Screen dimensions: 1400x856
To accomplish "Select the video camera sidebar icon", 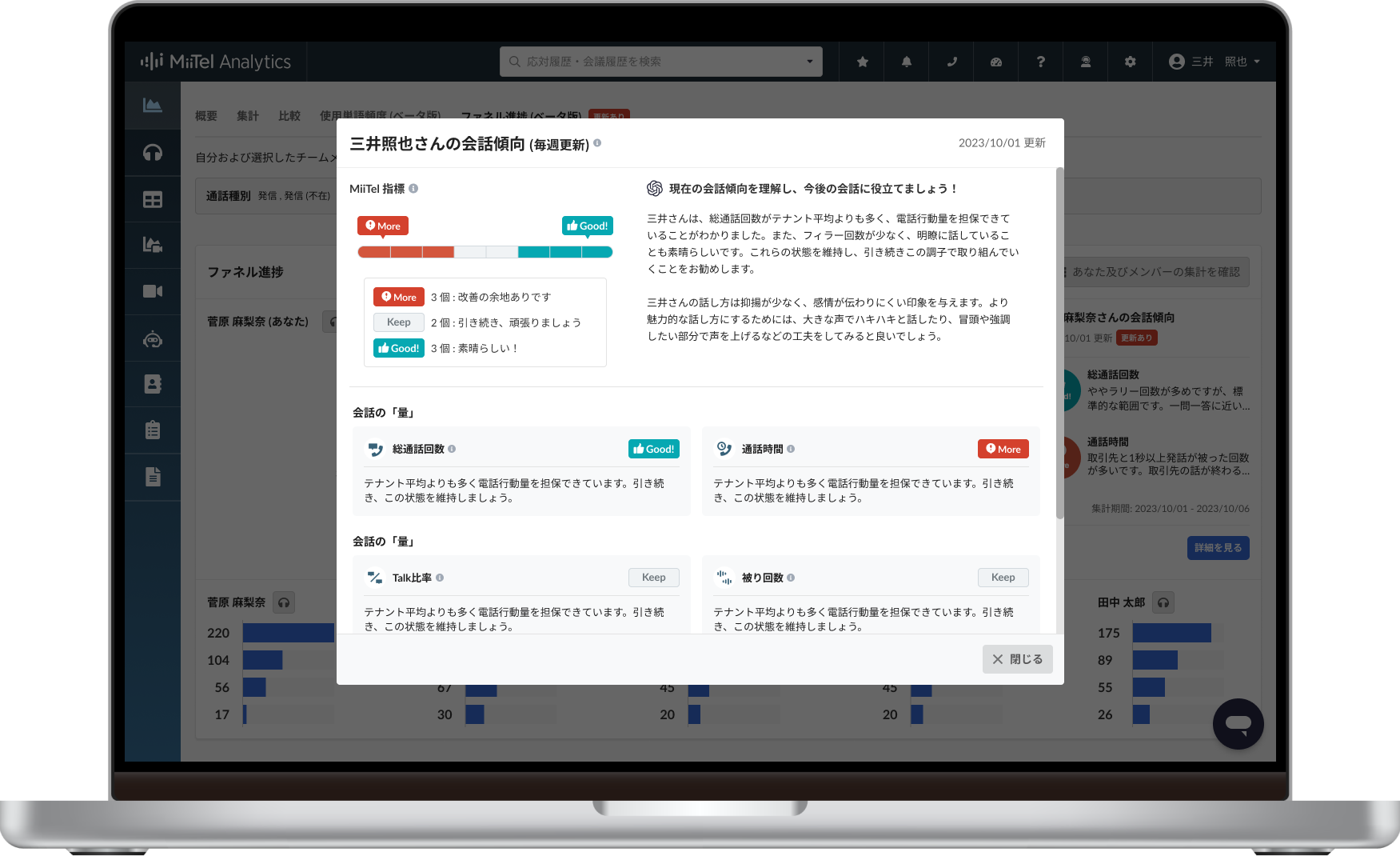I will (153, 291).
